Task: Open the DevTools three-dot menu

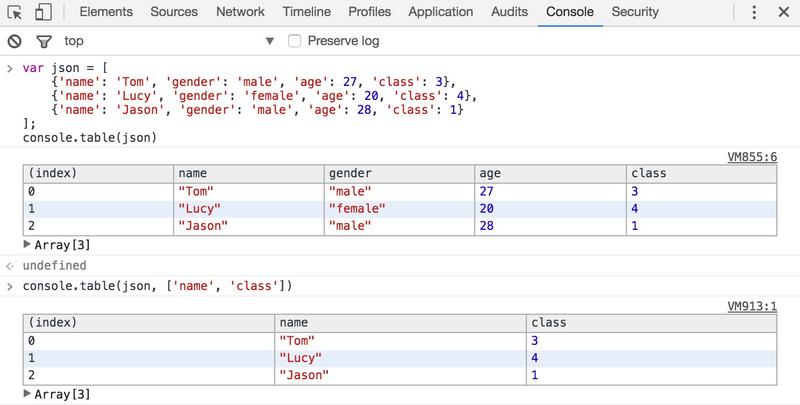Action: tap(754, 12)
